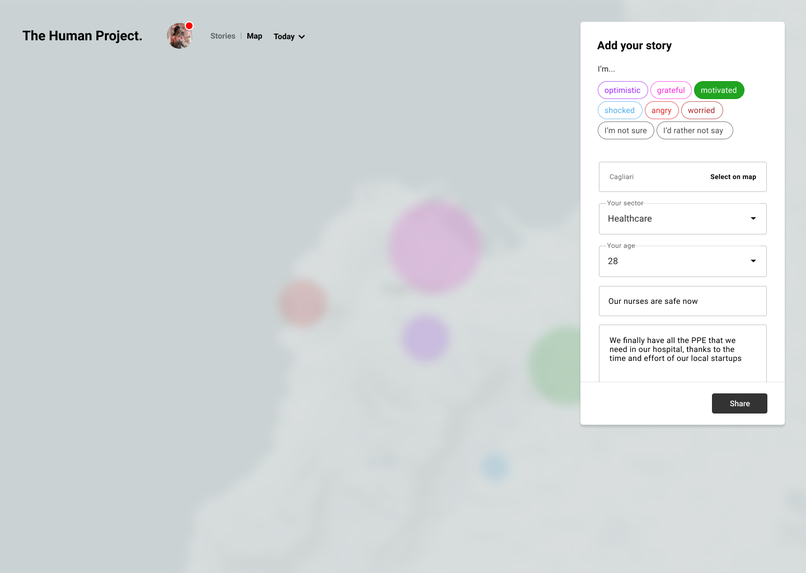The height and width of the screenshot is (573, 806).
Task: Click the story body text area
Action: pos(683,353)
